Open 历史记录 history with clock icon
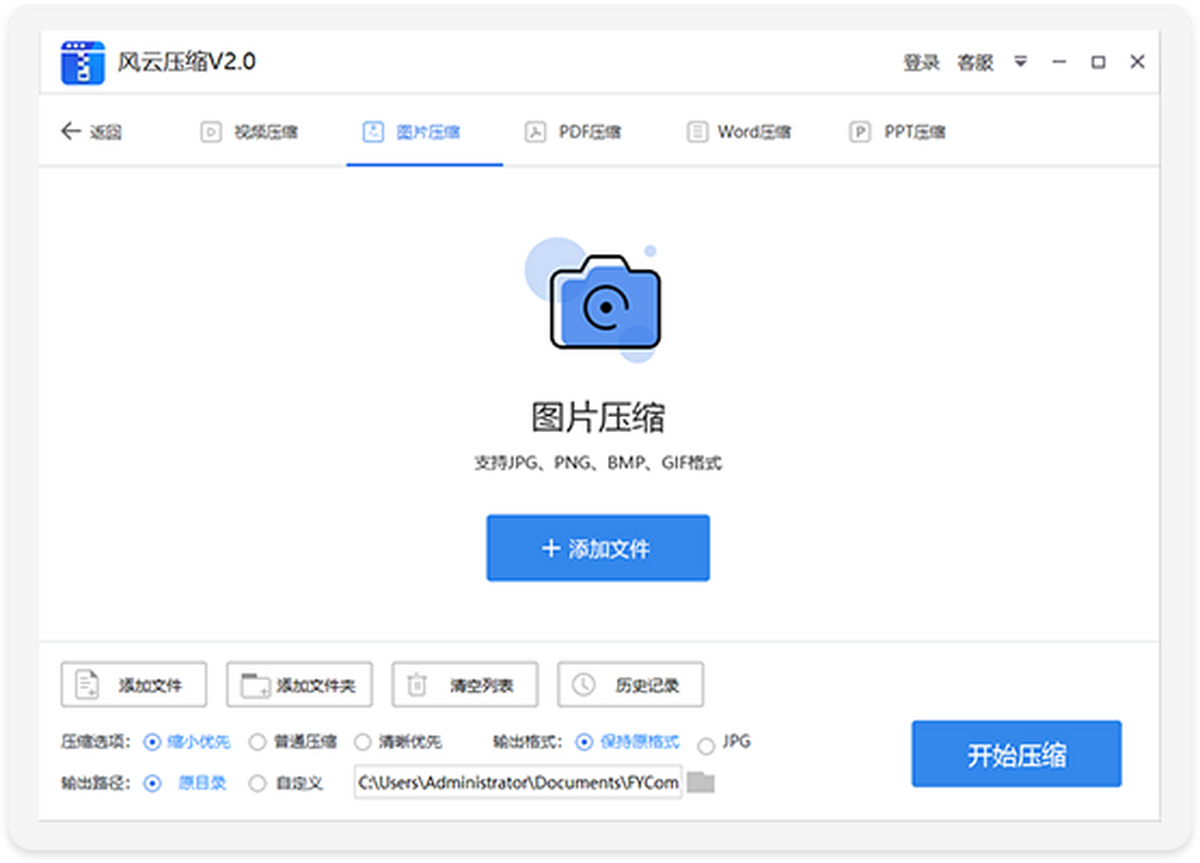The width and height of the screenshot is (1200, 863). click(x=630, y=685)
